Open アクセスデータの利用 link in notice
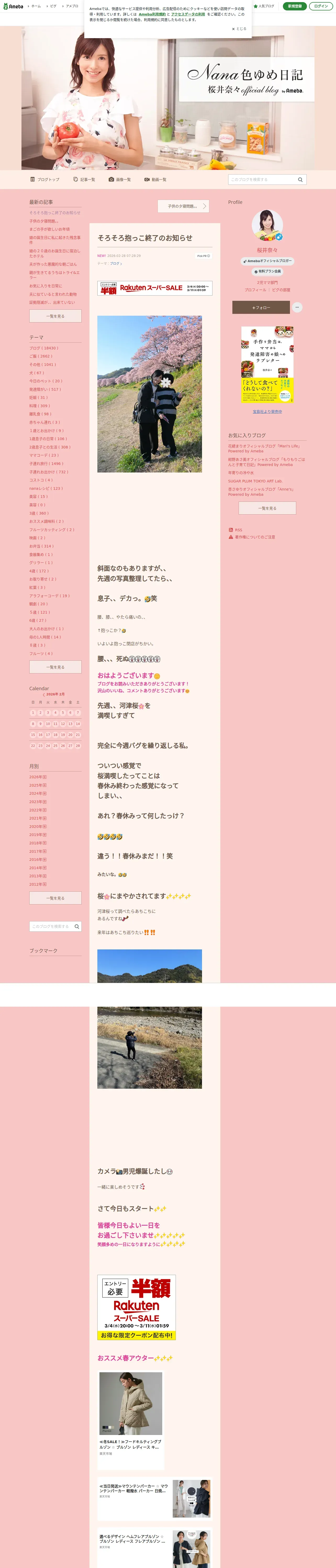The width and height of the screenshot is (336, 1568). coord(188,14)
